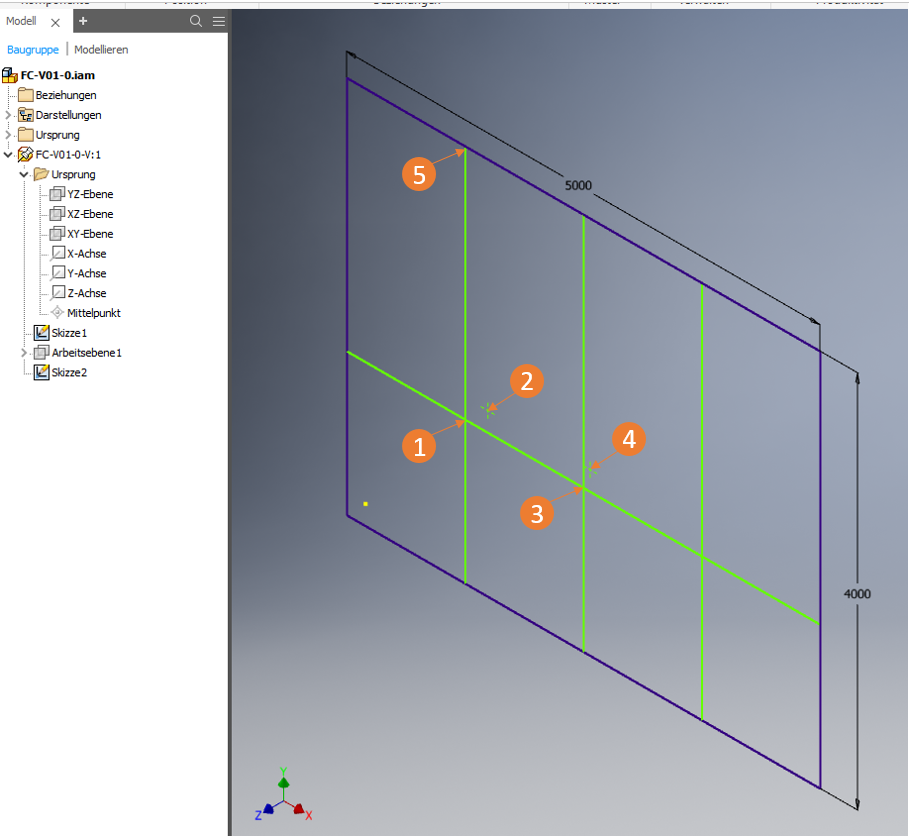This screenshot has height=836, width=909.
Task: Select Mittelpunkt in the tree
Action: pos(93,313)
